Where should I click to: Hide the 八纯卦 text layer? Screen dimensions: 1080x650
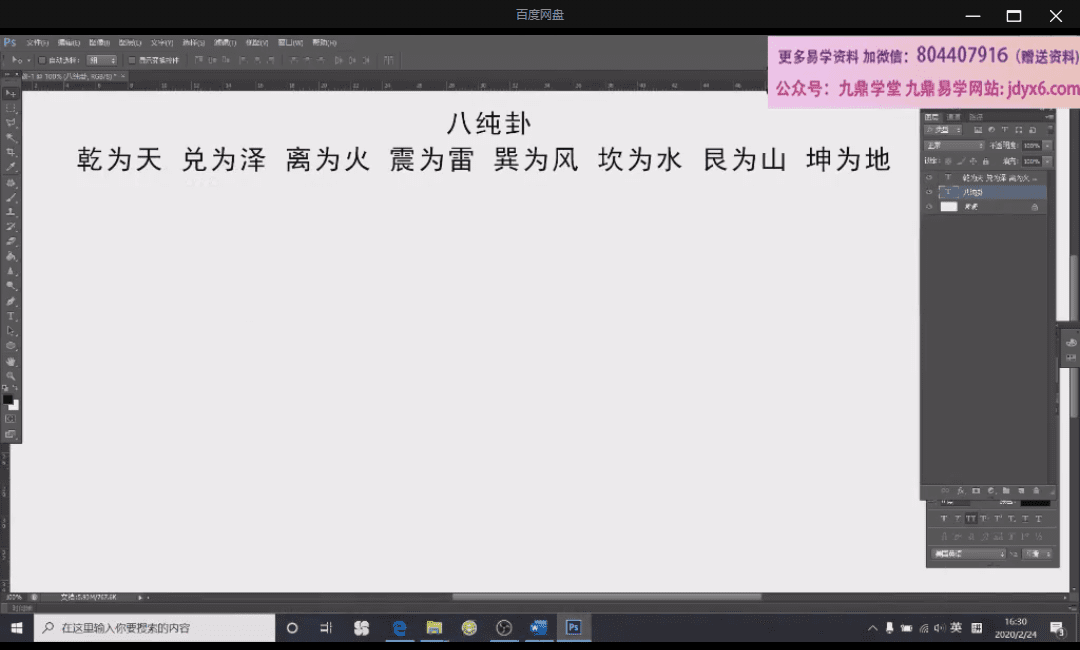pos(929,192)
